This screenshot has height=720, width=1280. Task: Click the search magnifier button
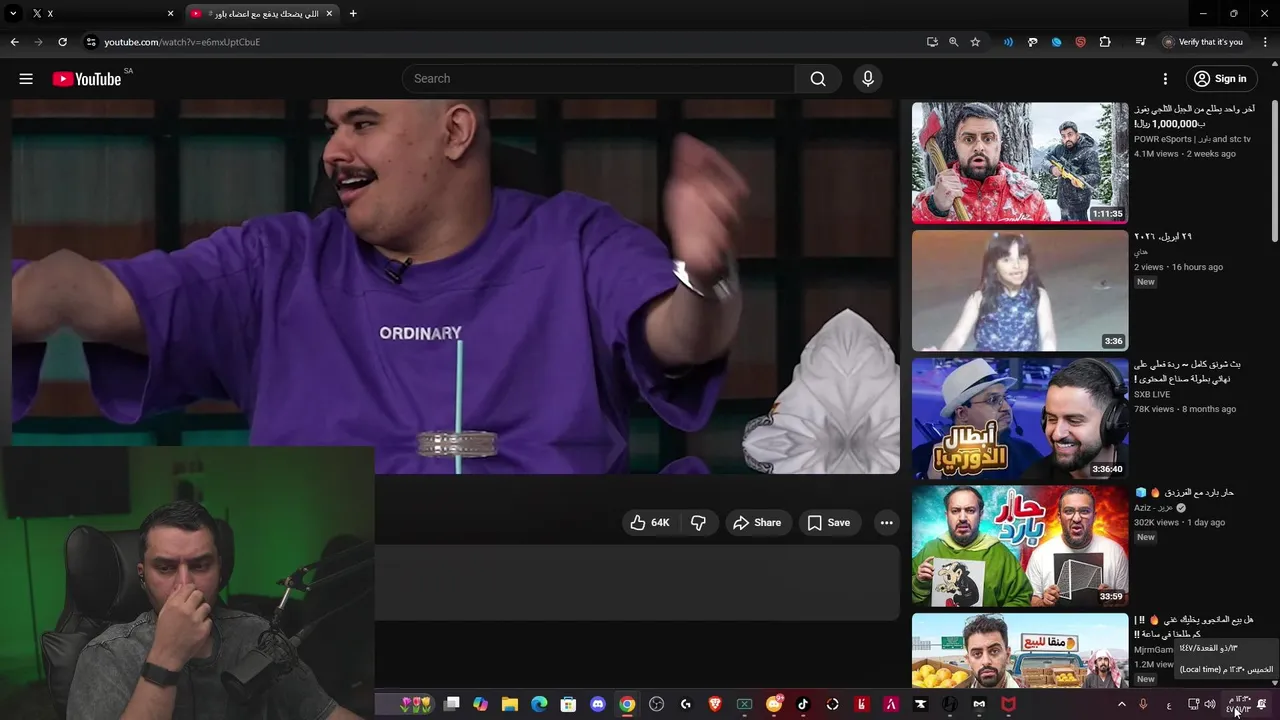(x=818, y=79)
